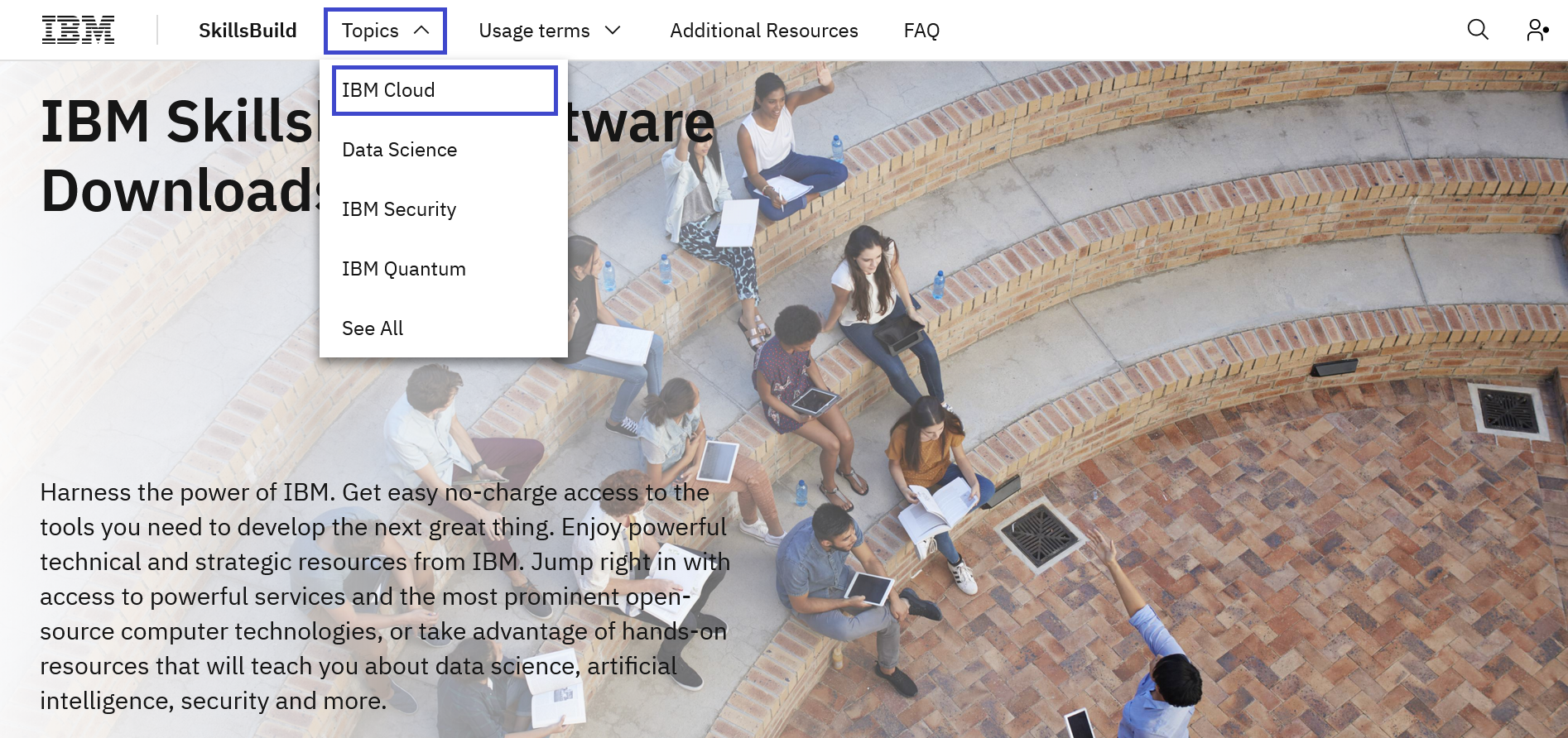Open the search magnifier icon
Viewport: 1568px width, 738px height.
1478,30
